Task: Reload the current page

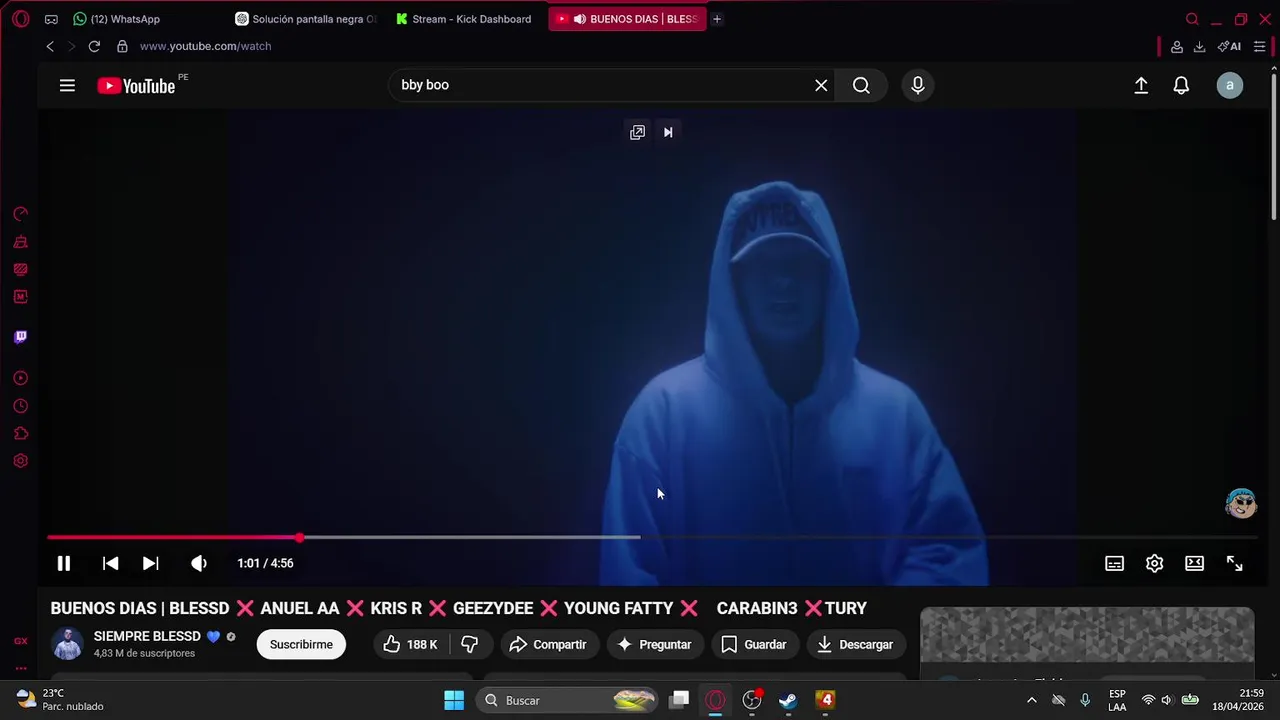Action: point(94,46)
